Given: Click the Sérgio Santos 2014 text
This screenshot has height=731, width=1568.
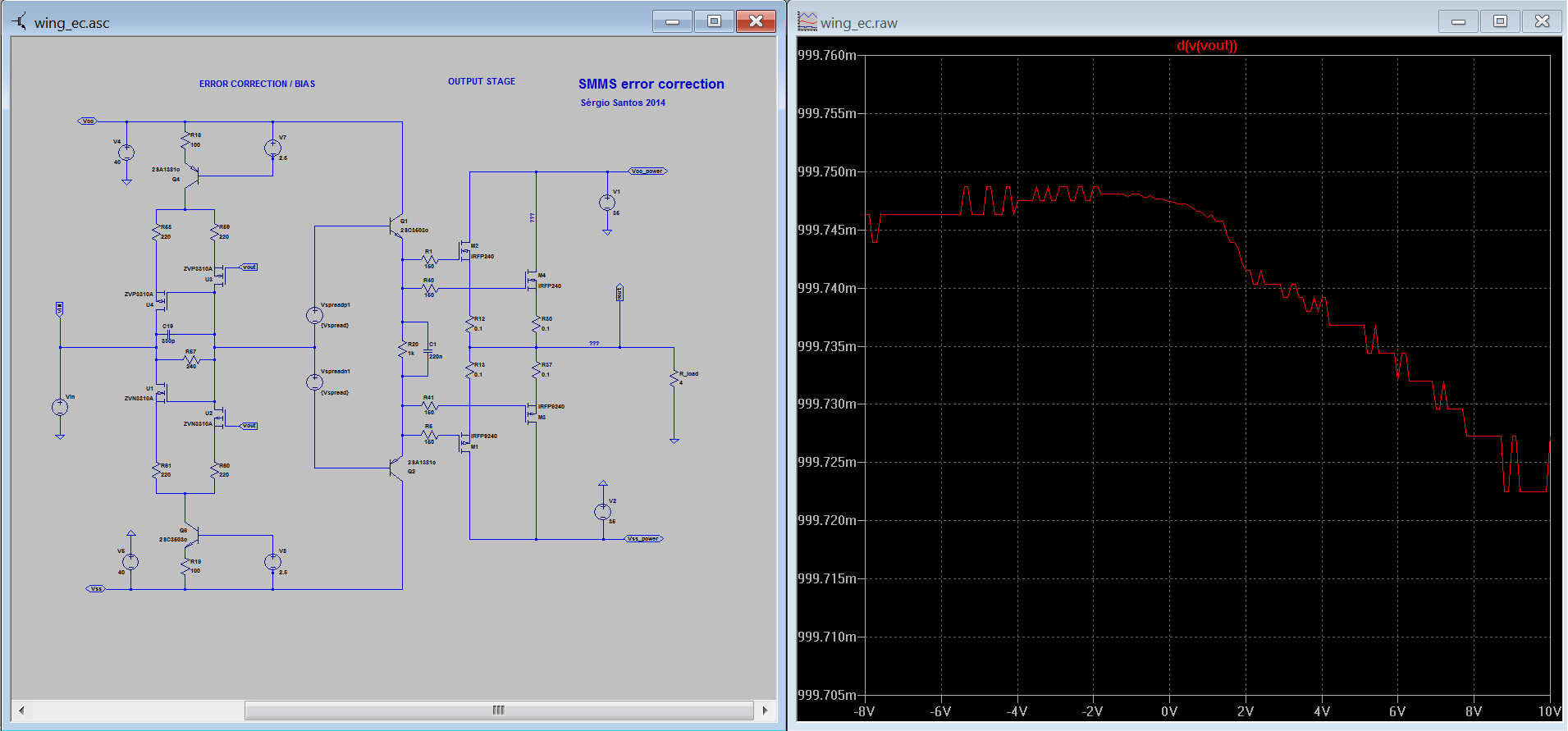Looking at the screenshot, I should click(623, 103).
